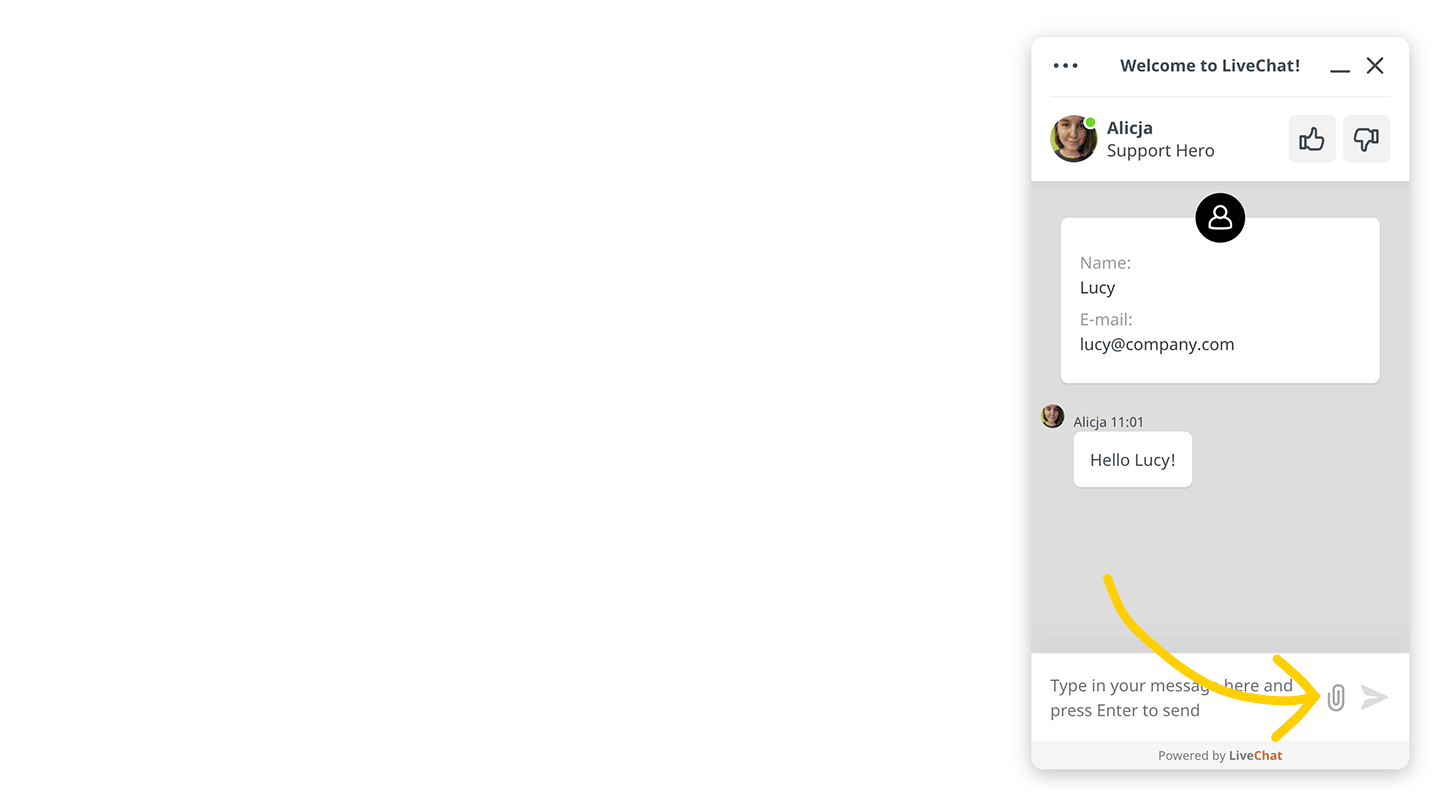
Task: Open the Powered by LiveChat link
Action: 1220,755
